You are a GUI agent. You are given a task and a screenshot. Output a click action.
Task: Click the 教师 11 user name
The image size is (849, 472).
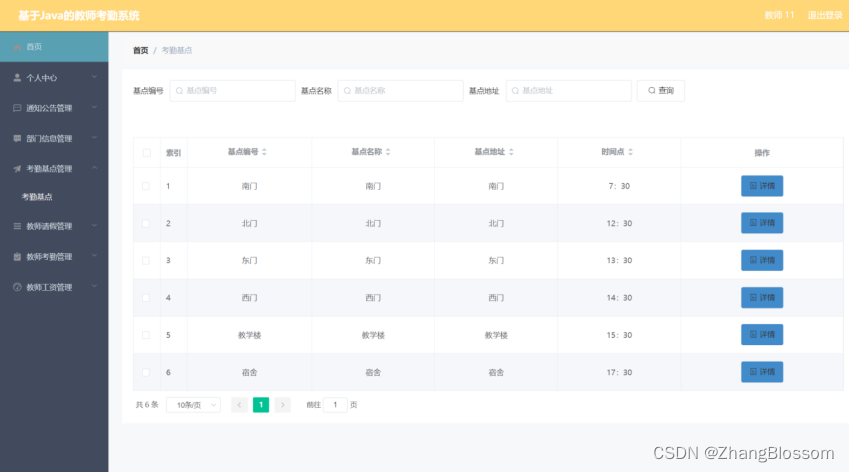tap(779, 15)
